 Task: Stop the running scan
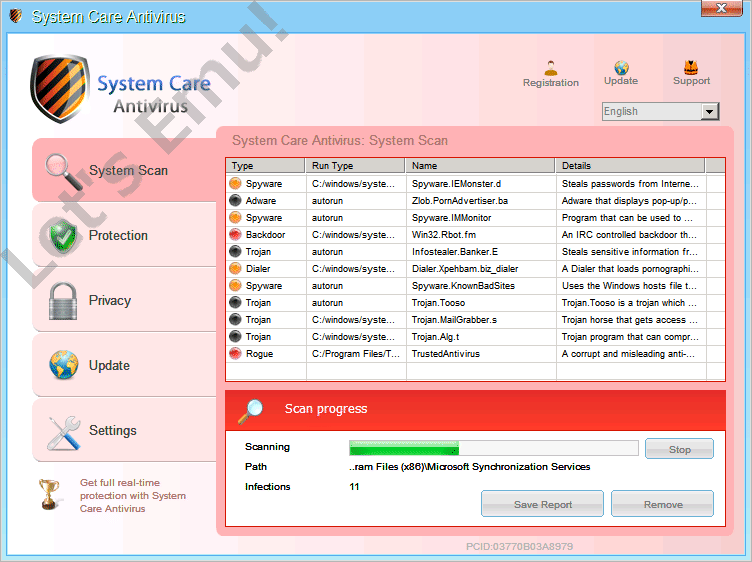tap(679, 449)
